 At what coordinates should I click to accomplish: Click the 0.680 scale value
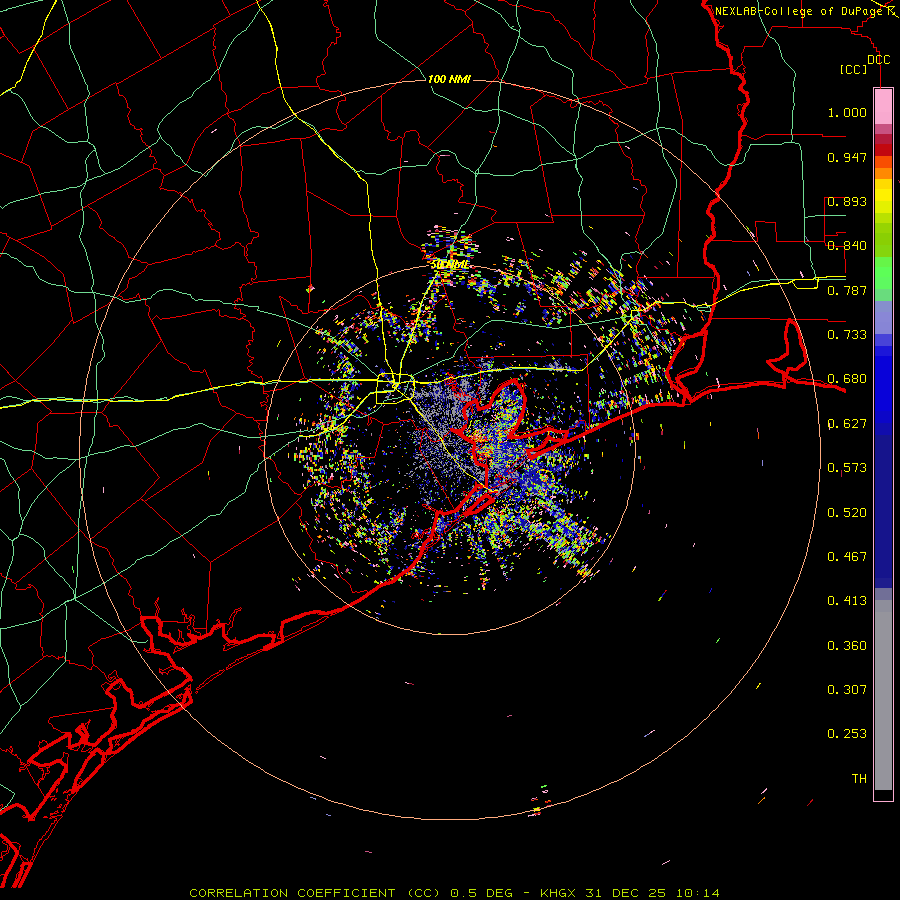[x=847, y=379]
